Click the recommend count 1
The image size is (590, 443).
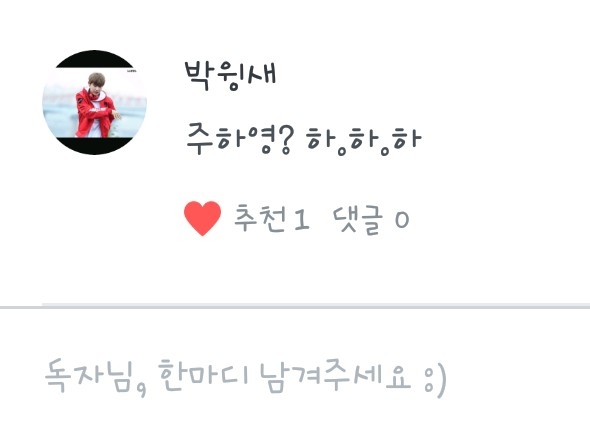point(302,221)
